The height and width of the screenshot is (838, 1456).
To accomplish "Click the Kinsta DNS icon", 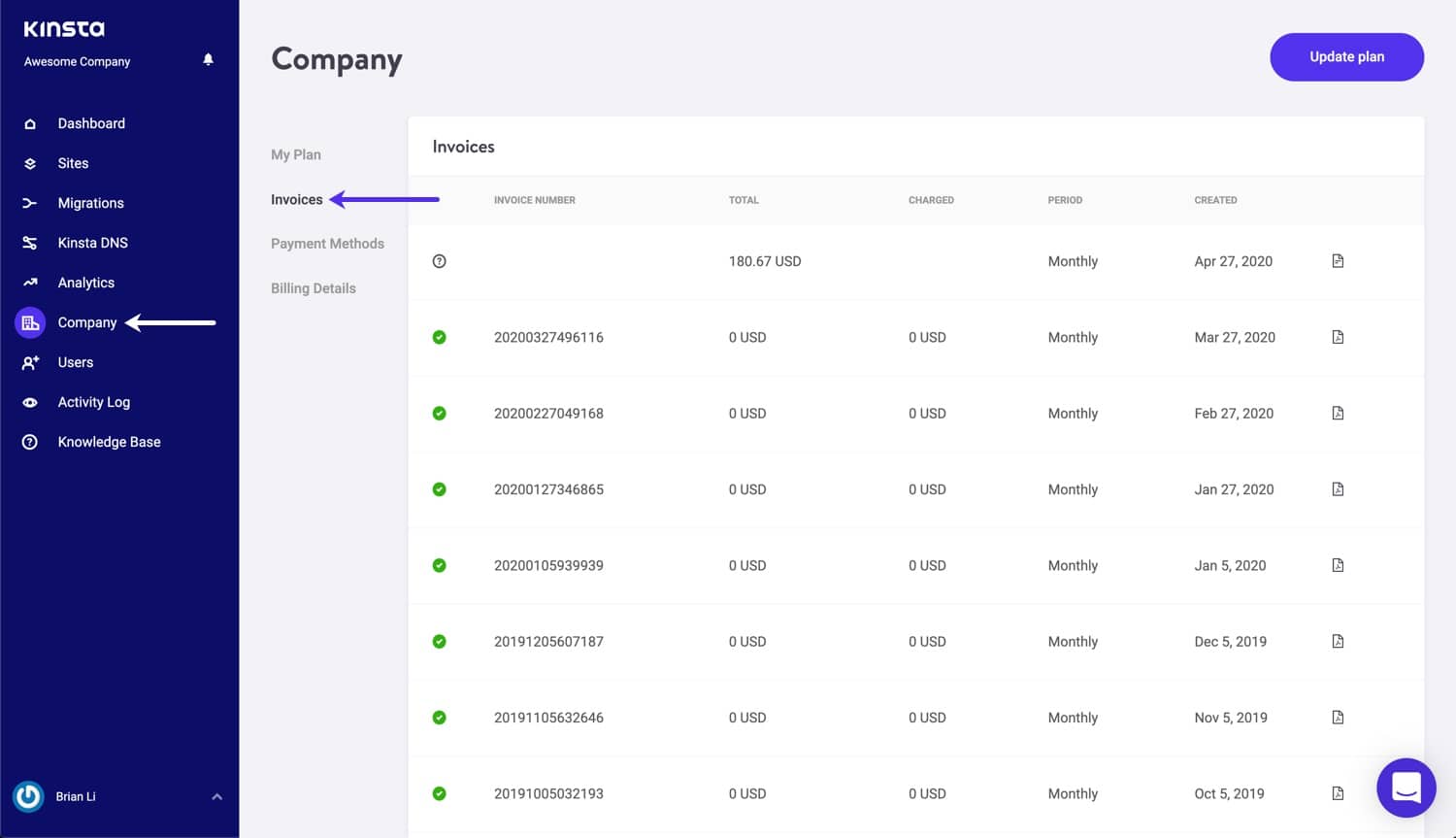I will (30, 244).
